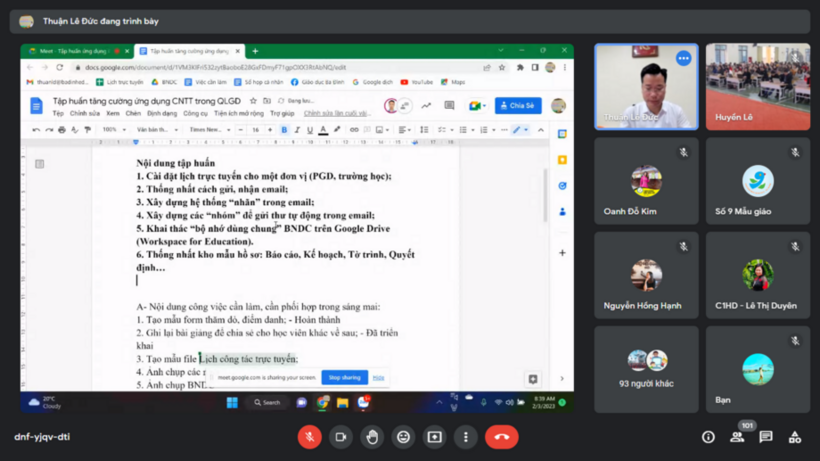Open the Activities panel icon
820x461 pixels.
[x=795, y=437]
